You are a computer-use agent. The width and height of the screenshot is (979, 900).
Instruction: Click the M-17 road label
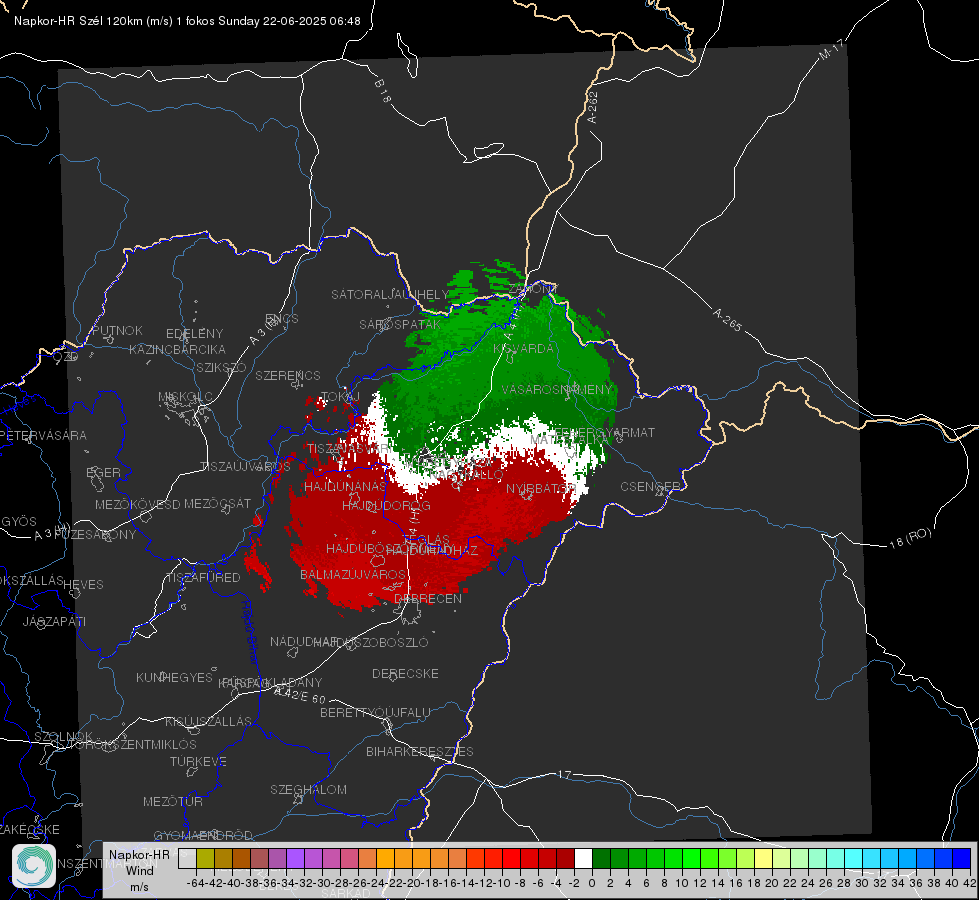coord(832,49)
